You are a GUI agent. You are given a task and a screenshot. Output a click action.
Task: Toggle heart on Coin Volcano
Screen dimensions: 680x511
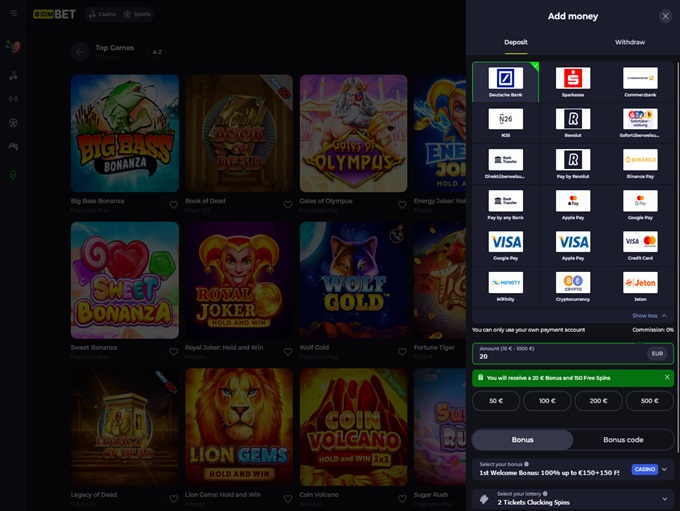402,499
